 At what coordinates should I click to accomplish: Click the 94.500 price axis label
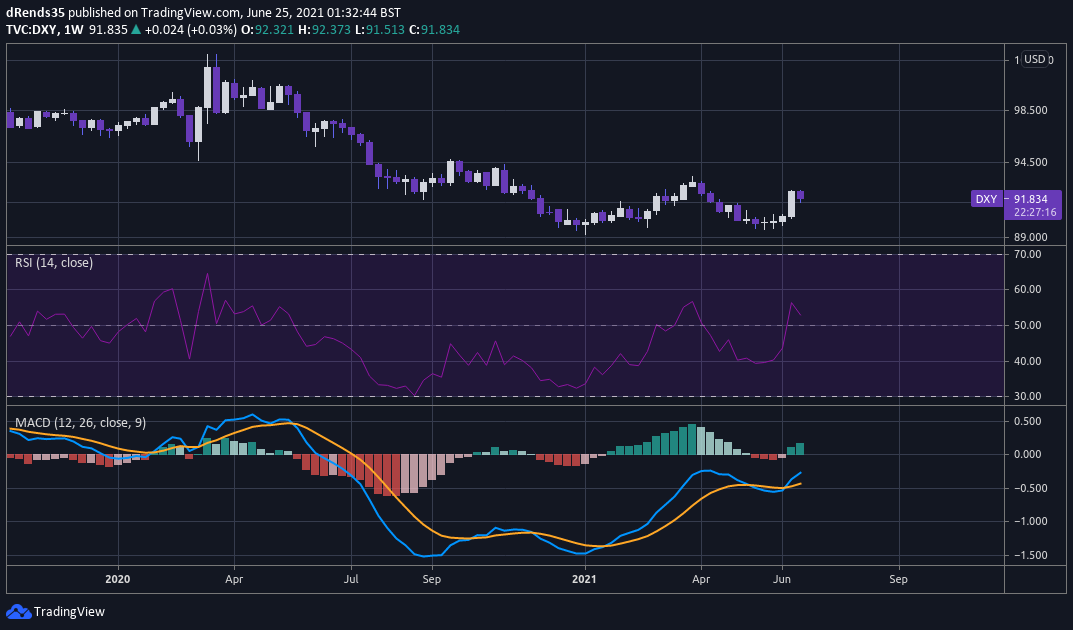(1031, 163)
